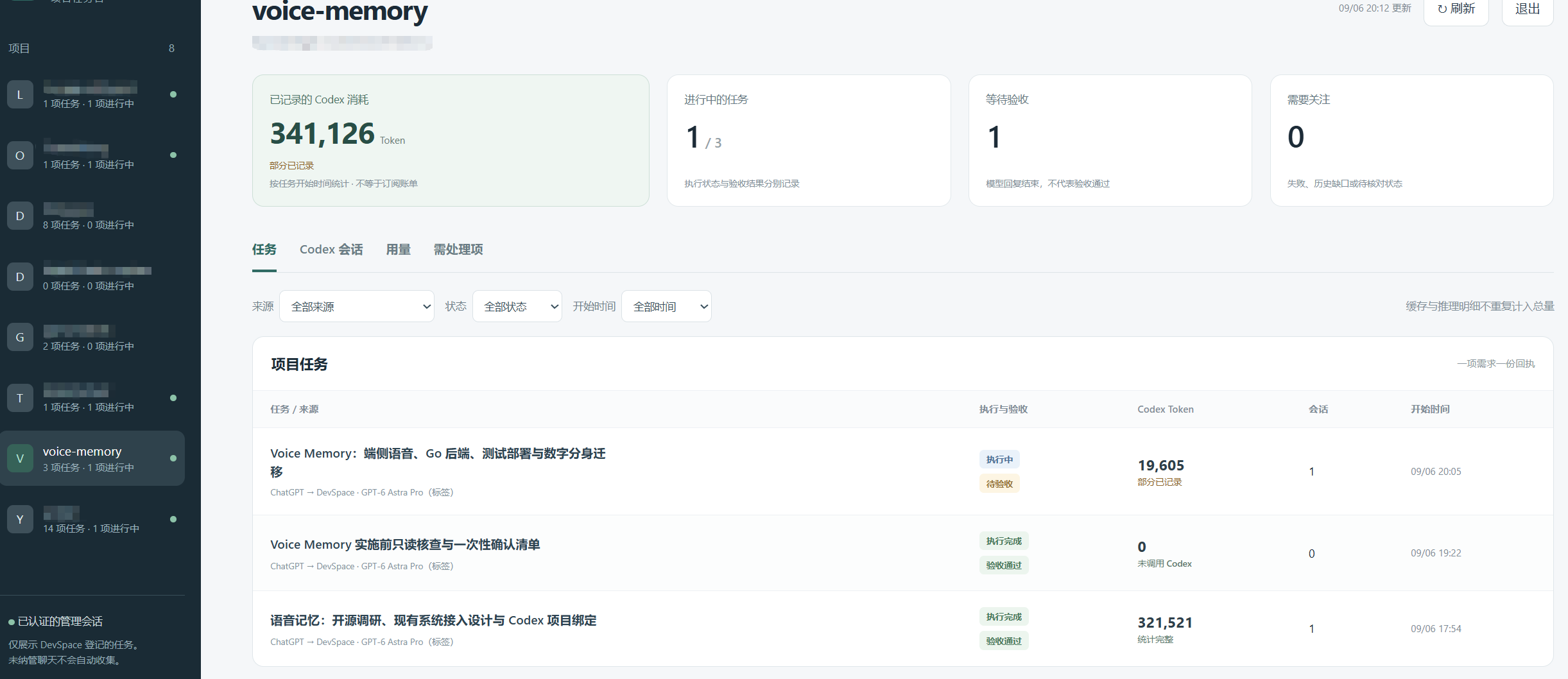
Task: Click the 需要关注 card
Action: pyautogui.click(x=1412, y=141)
